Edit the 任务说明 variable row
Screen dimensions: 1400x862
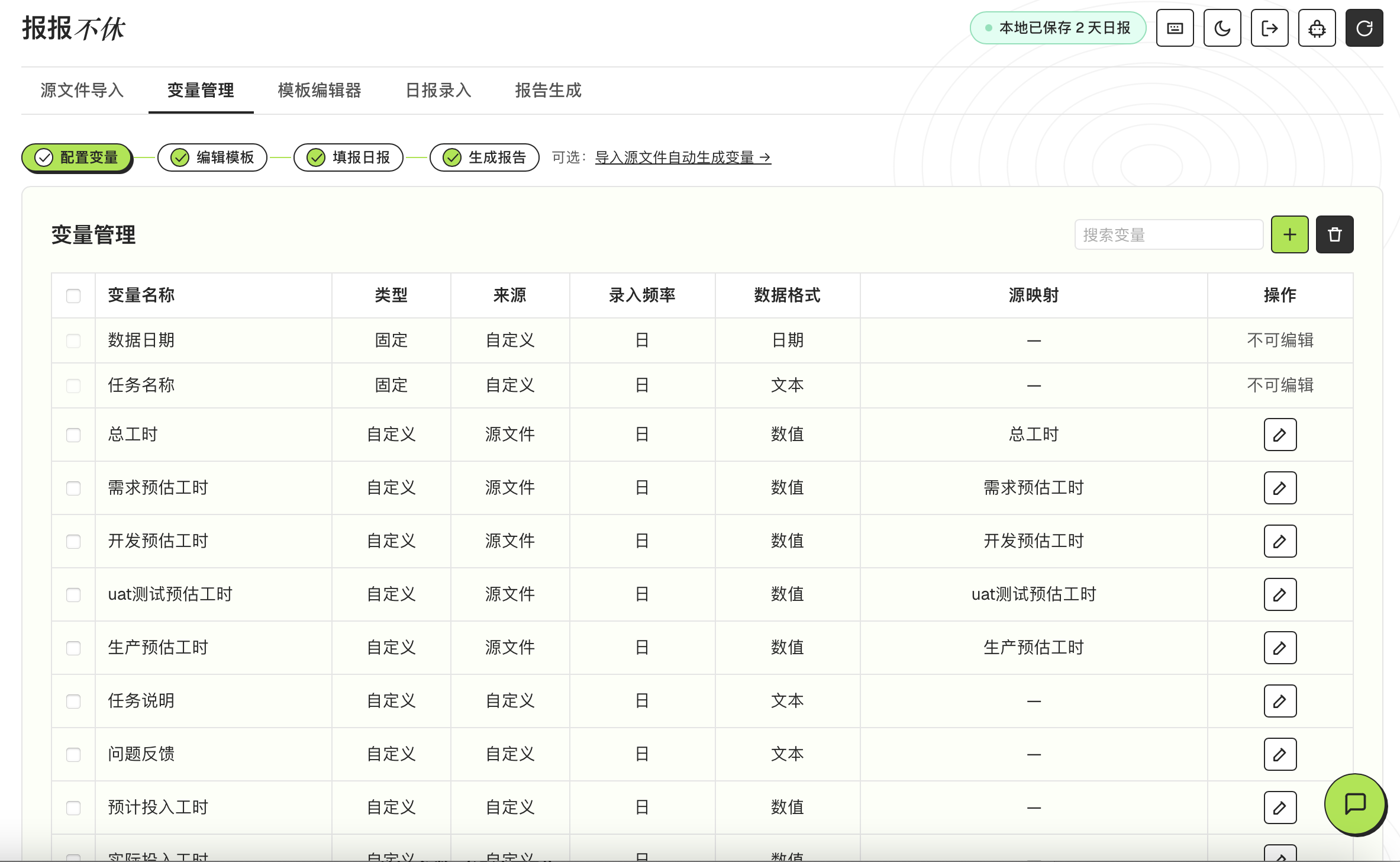[x=1280, y=701]
